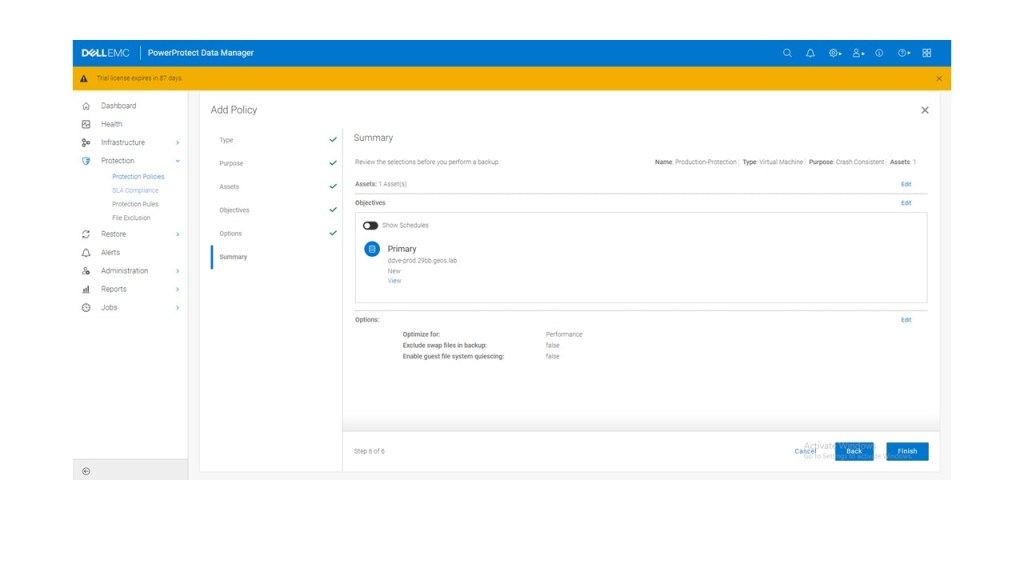
Task: Open the user account menu icon
Action: pyautogui.click(x=858, y=53)
